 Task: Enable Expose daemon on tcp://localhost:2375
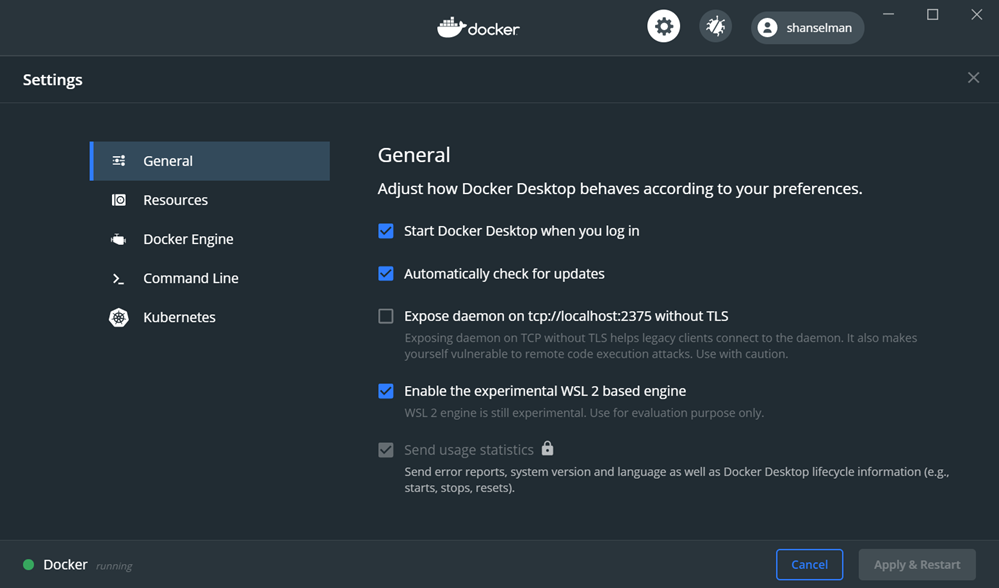tap(385, 315)
